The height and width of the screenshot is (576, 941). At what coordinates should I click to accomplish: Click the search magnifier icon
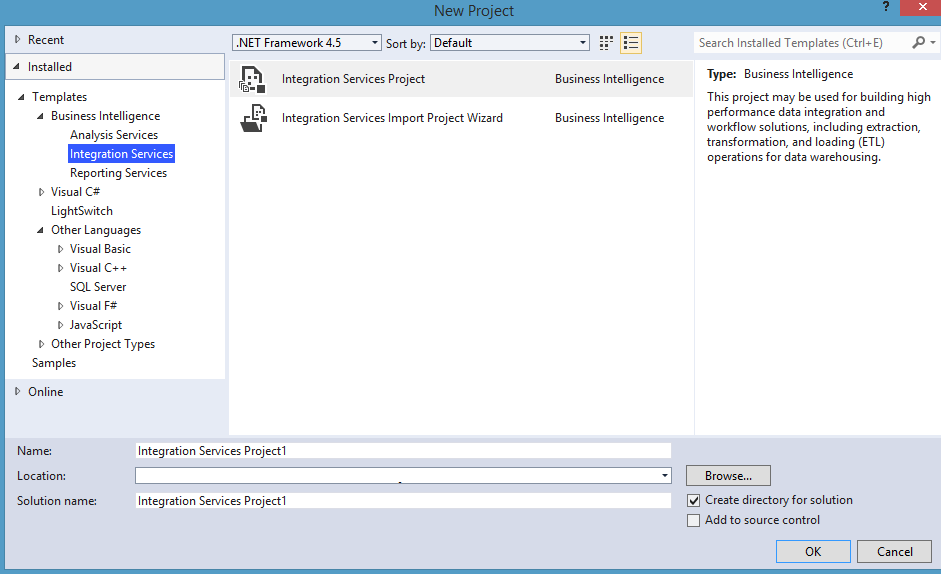click(x=919, y=43)
